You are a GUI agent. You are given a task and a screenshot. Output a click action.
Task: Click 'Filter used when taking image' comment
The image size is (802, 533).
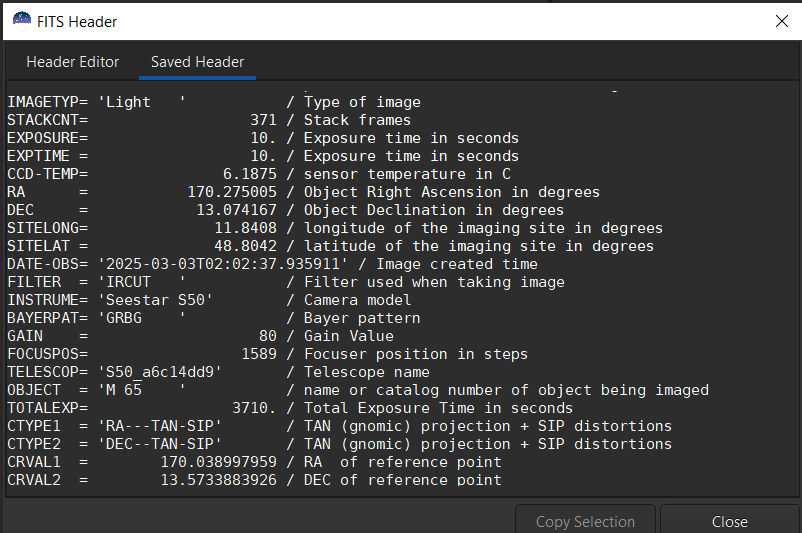pyautogui.click(x=434, y=282)
